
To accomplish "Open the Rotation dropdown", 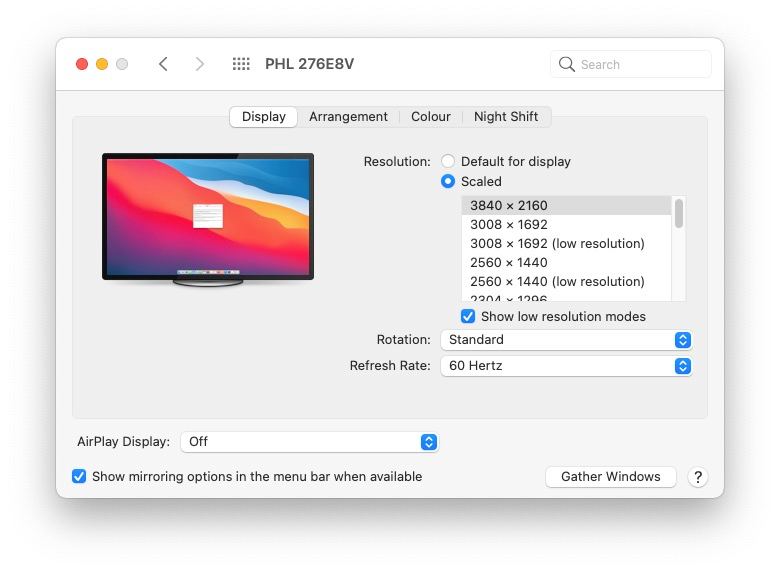I will (x=566, y=340).
